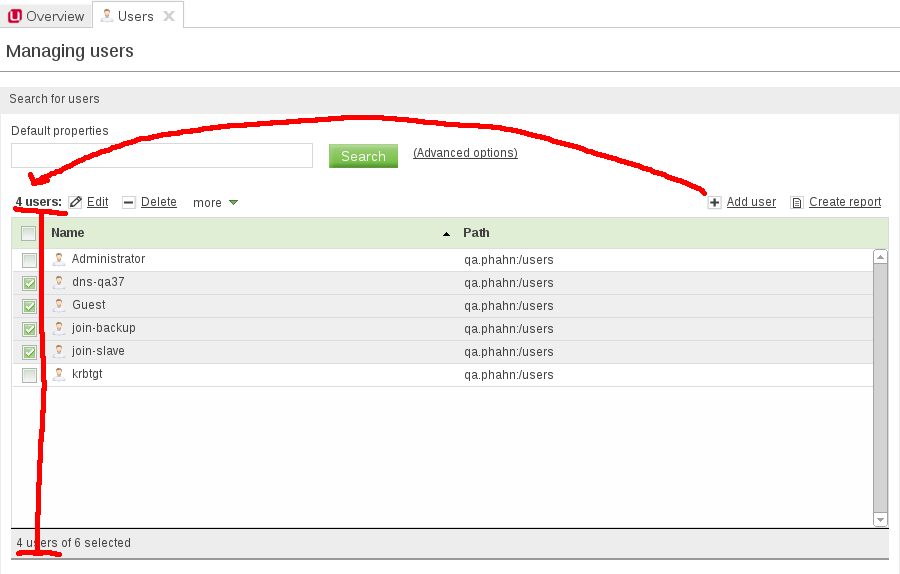Screen dimensions: 900x574
Task: Click the Create report document icon
Action: pos(797,202)
